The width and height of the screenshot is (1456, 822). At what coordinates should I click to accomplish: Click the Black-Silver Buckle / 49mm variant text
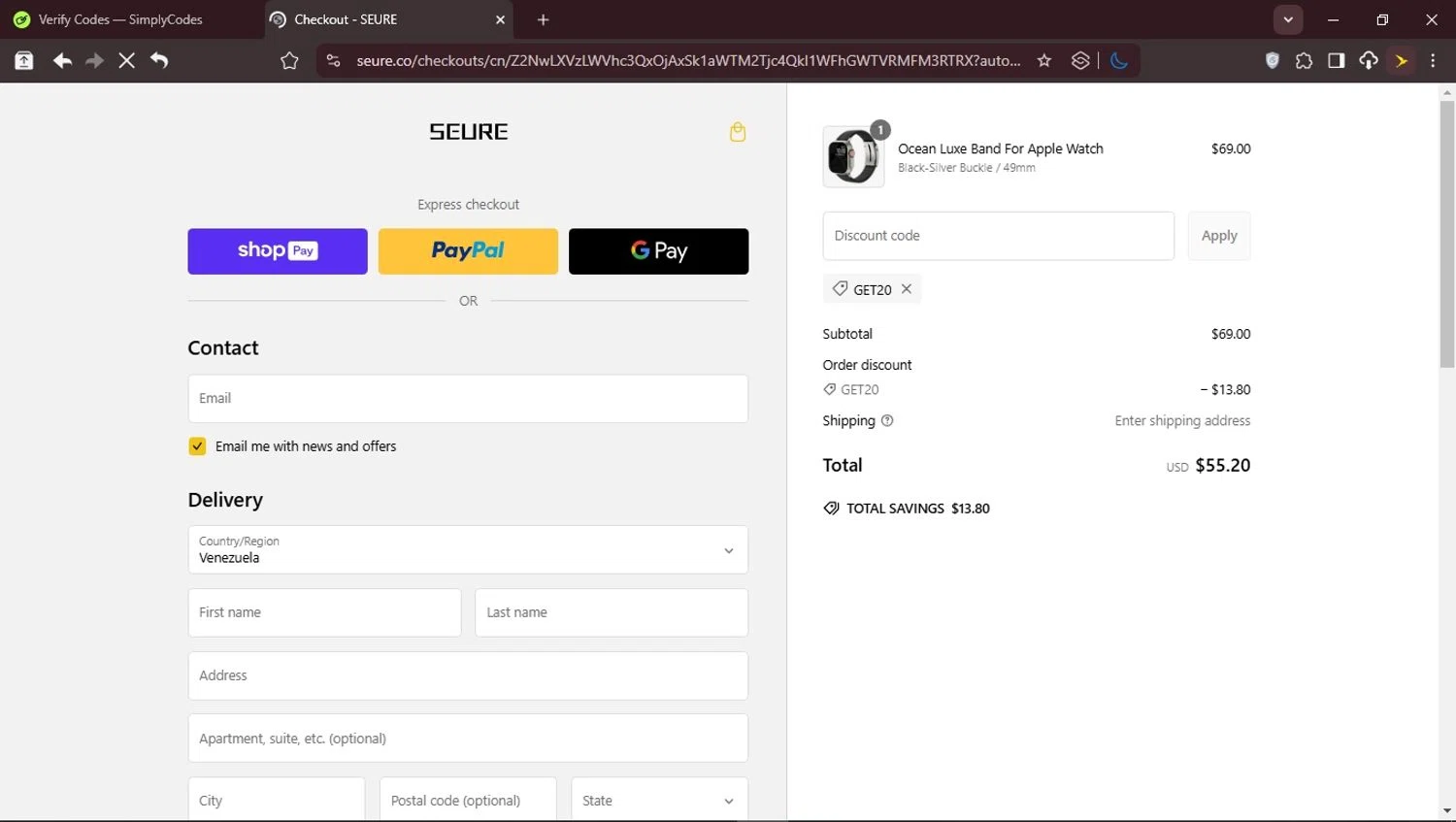point(967,168)
